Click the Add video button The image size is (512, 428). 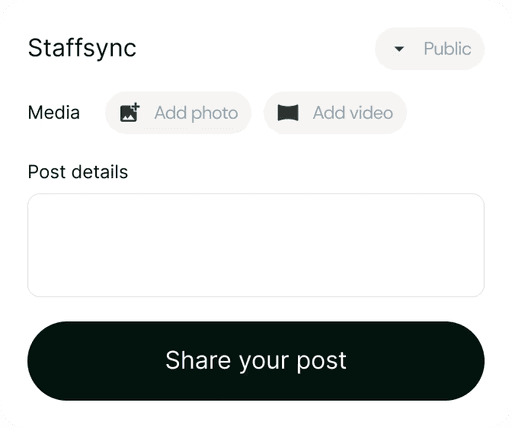point(335,113)
